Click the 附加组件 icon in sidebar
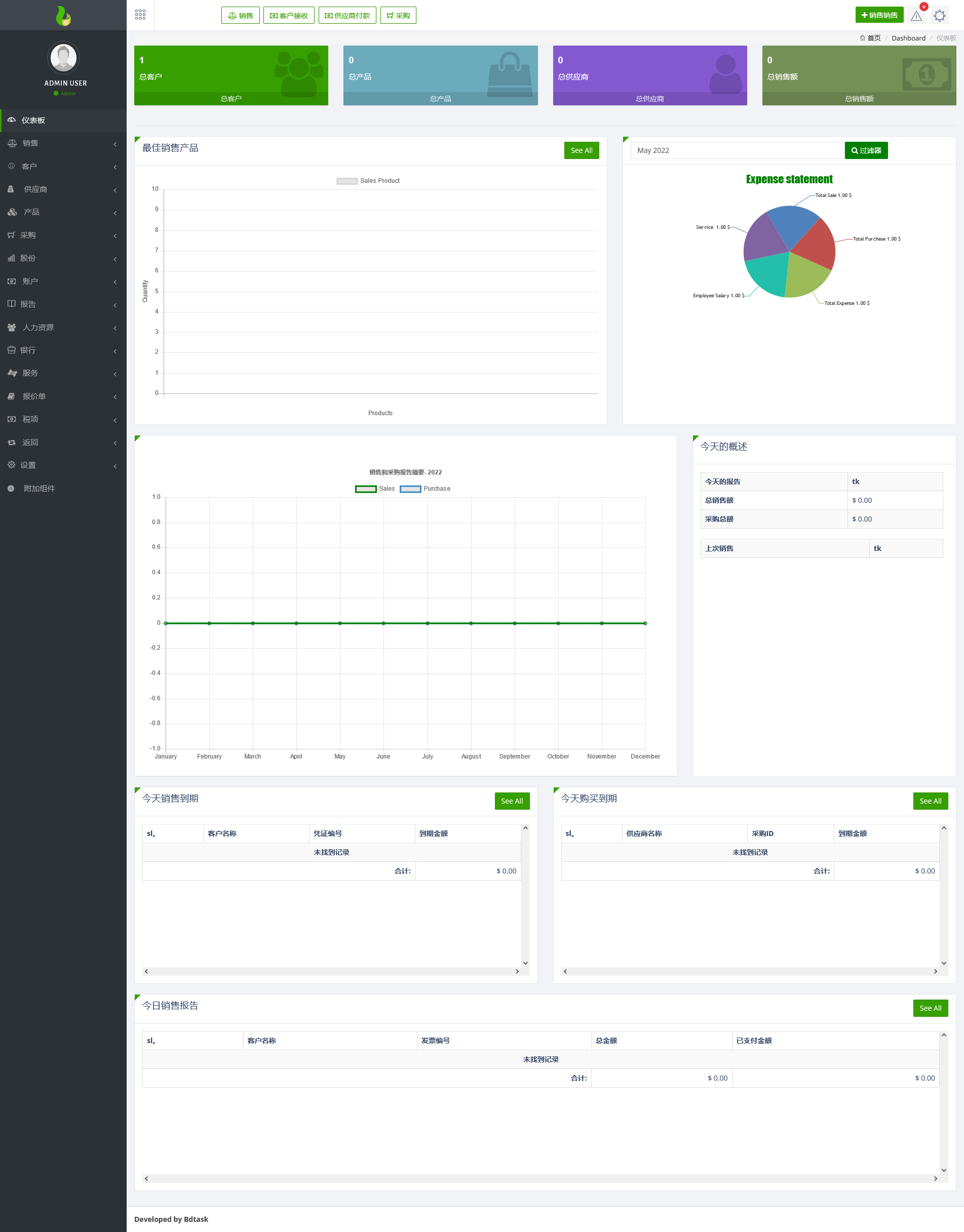The image size is (964, 1232). [11, 488]
